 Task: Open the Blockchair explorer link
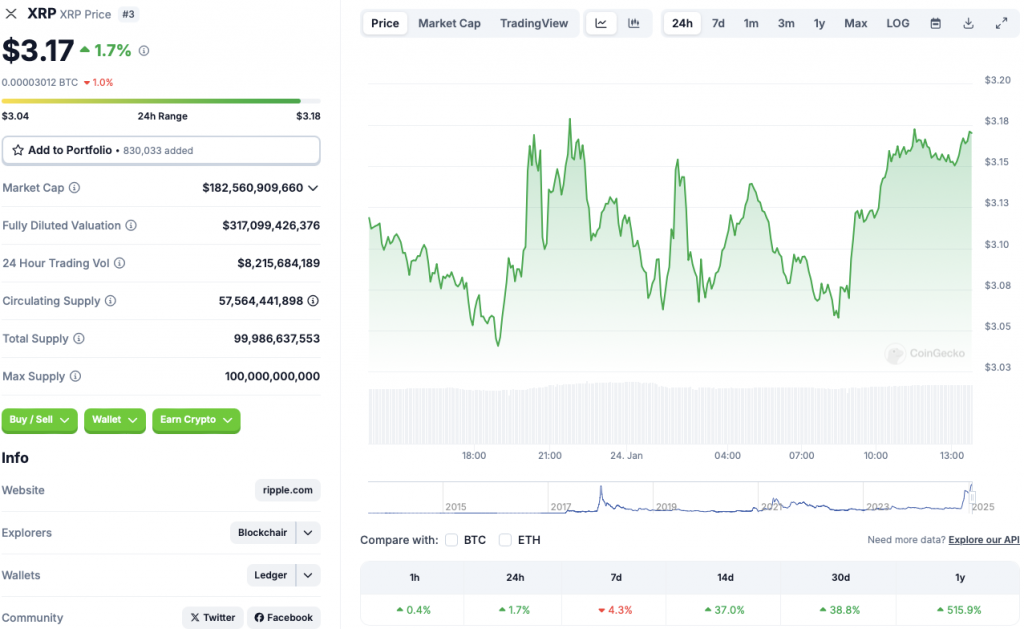click(x=263, y=532)
